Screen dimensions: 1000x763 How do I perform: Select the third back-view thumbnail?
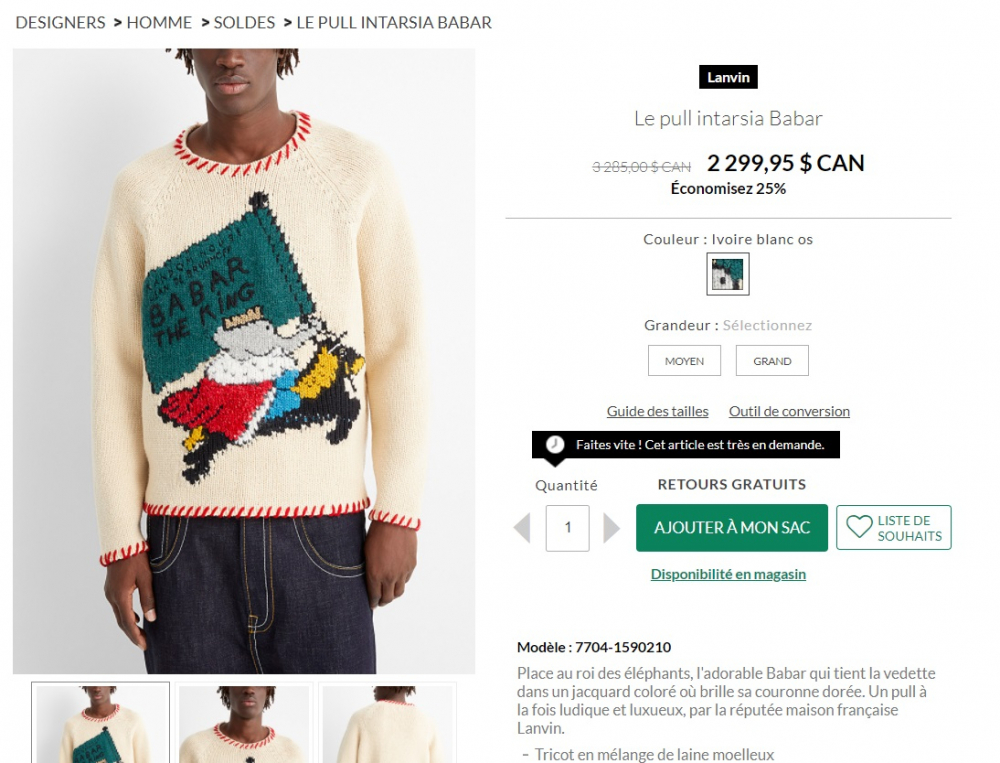[388, 722]
